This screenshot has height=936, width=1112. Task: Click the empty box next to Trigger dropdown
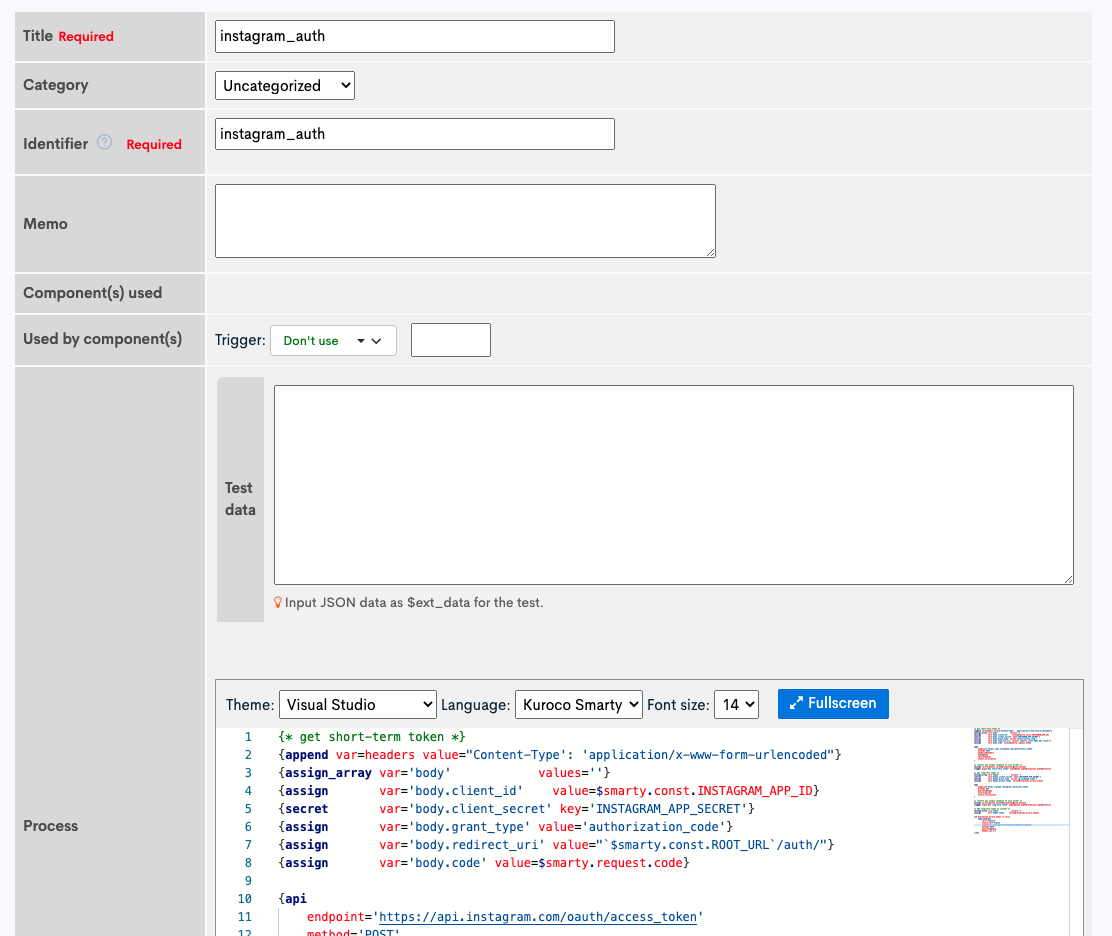coord(450,339)
